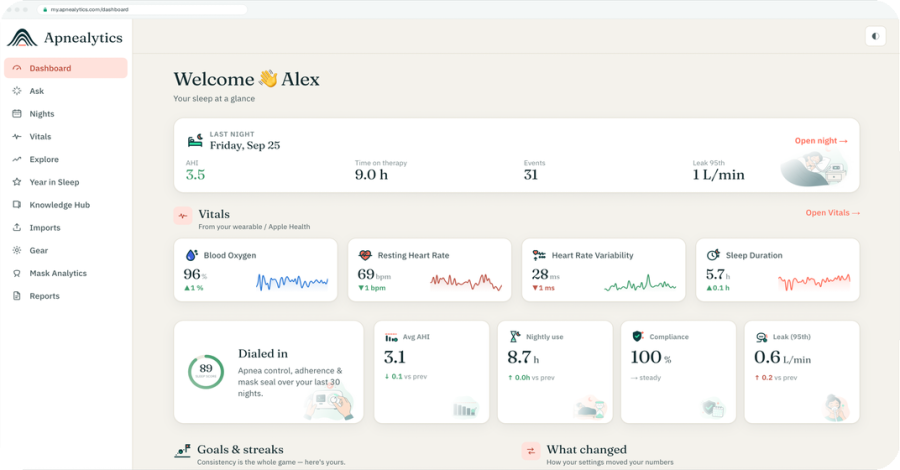Open the blue Blood Oxygen sparkline

tap(292, 282)
